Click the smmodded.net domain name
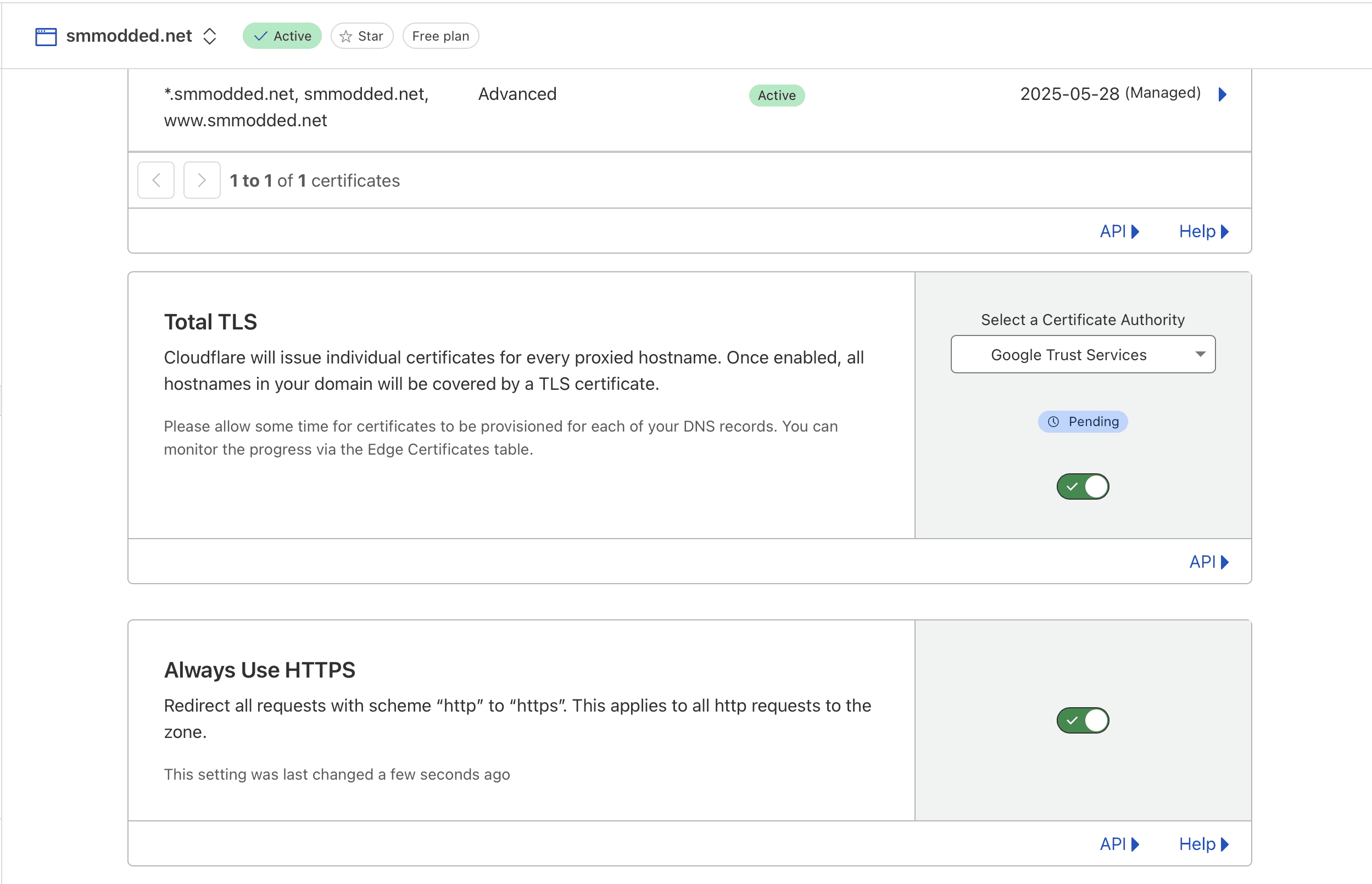This screenshot has height=884, width=1372. tap(129, 36)
